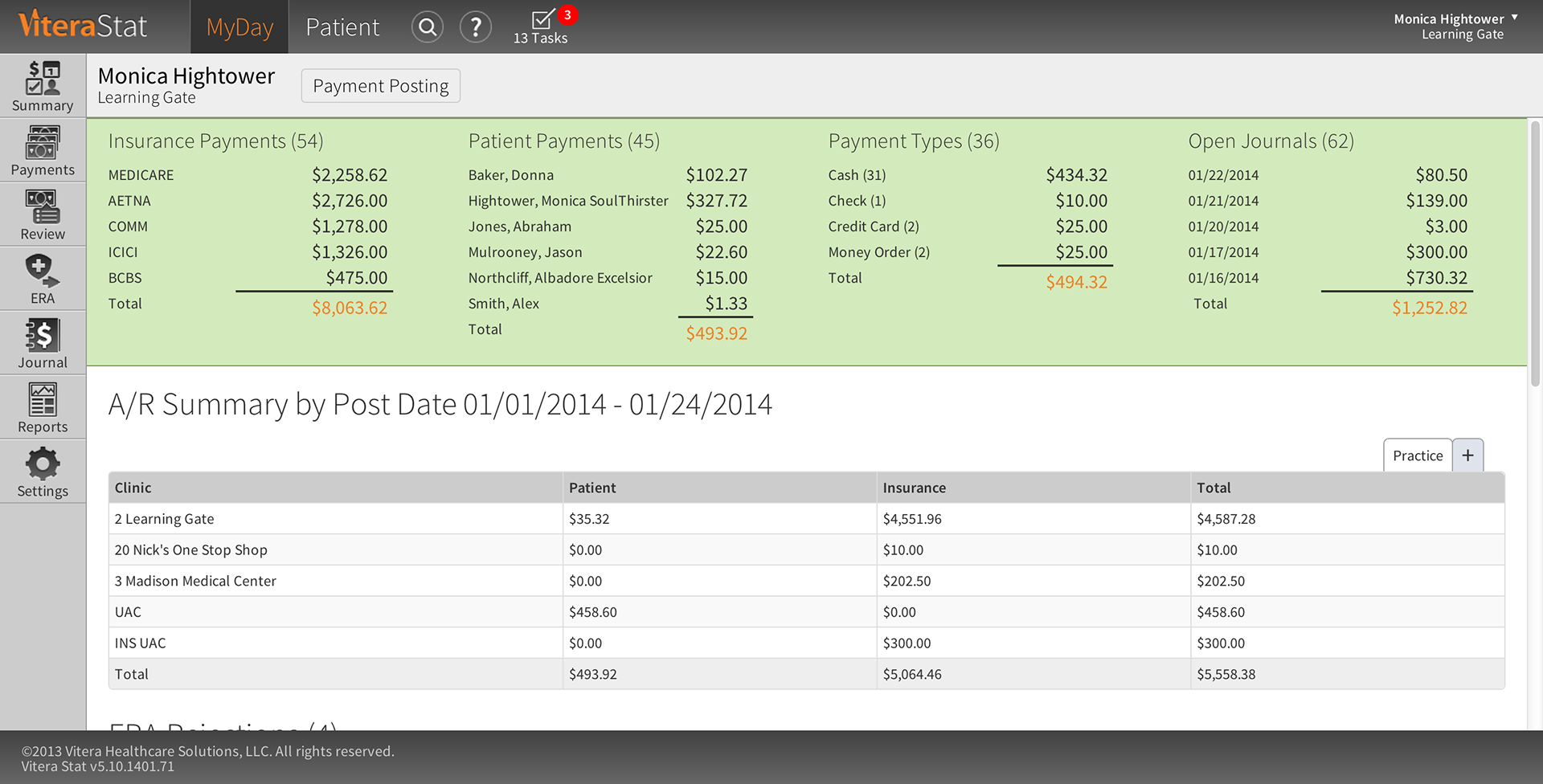
Task: Click the $5,558.38 grand total cell
Action: tap(1348, 675)
